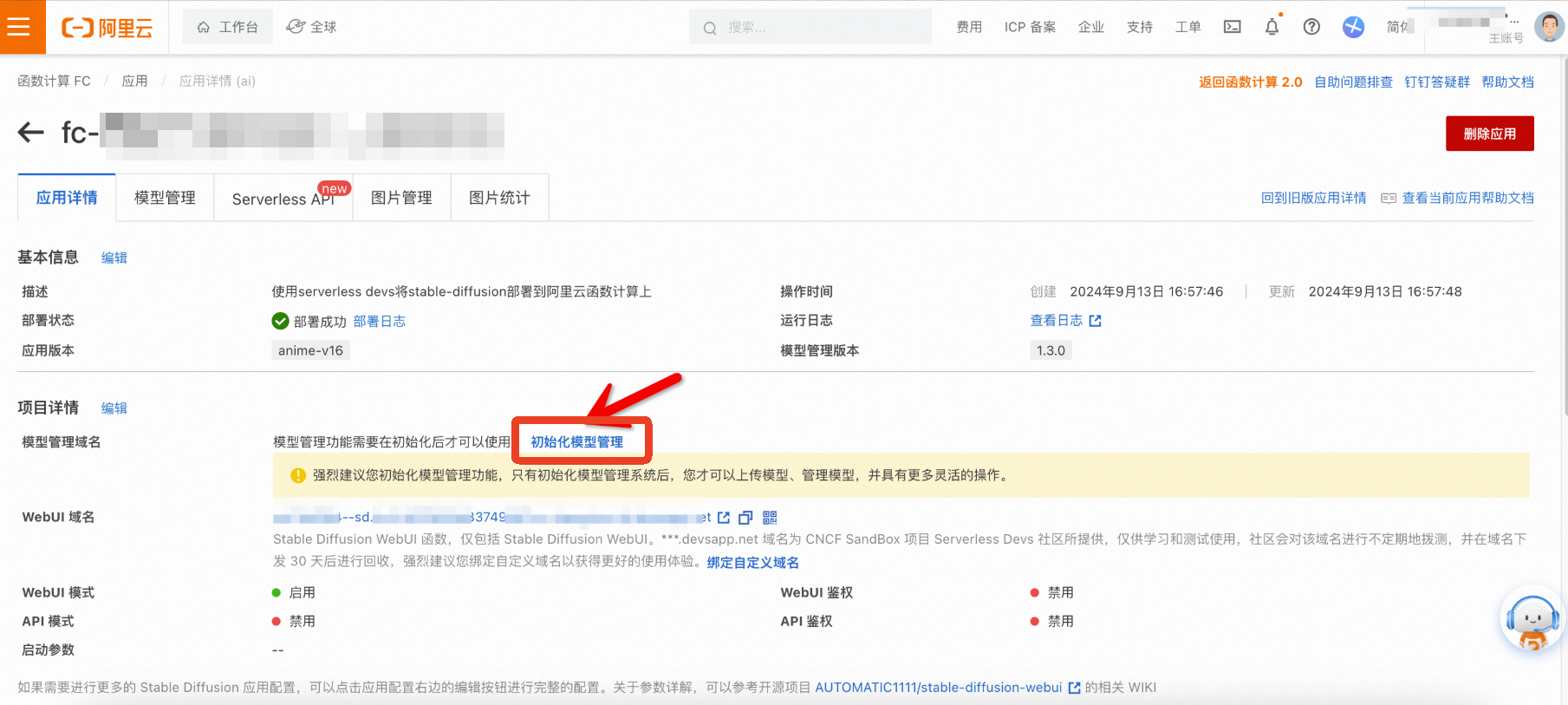
Task: Open AUTOMATIC1111/stable-diffusion-webui link
Action: click(939, 687)
